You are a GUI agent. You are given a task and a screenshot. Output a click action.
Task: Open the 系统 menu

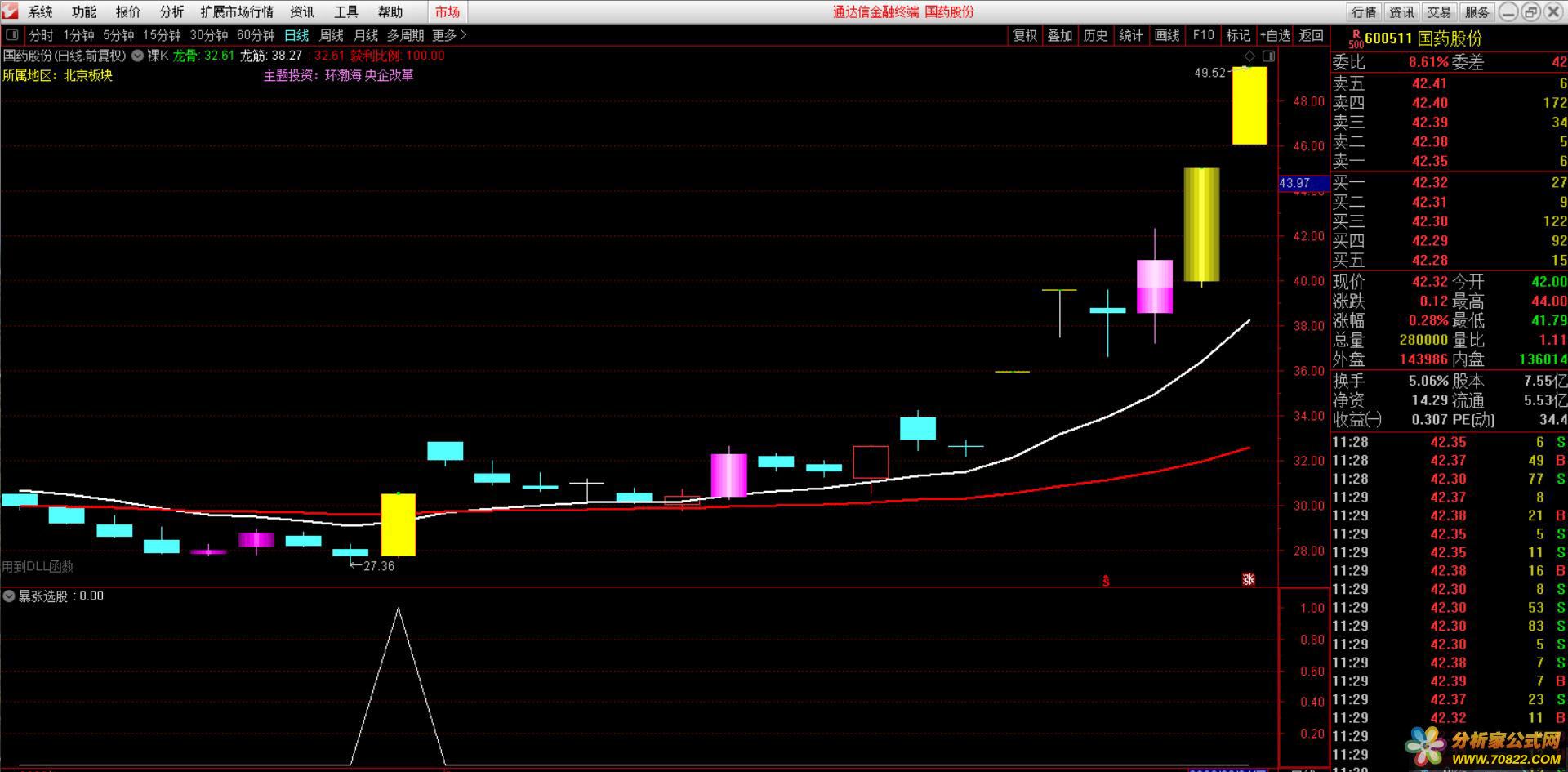tap(40, 11)
